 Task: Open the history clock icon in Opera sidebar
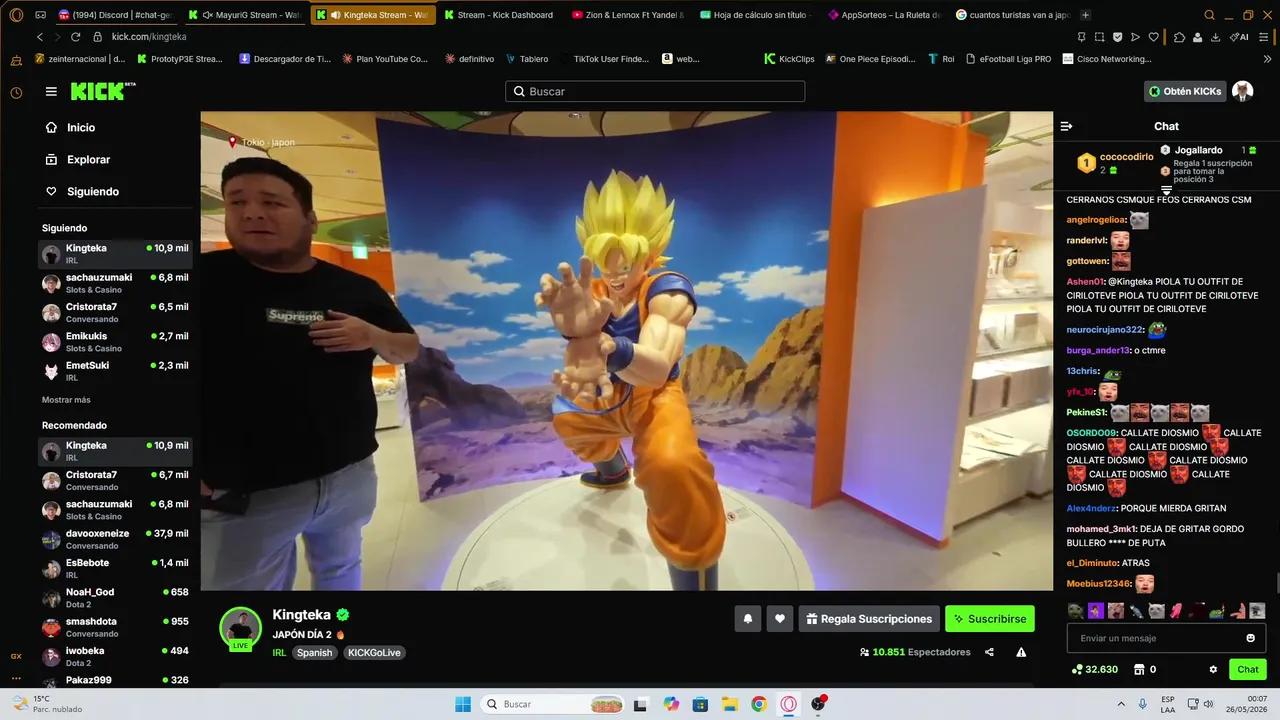[x=16, y=92]
